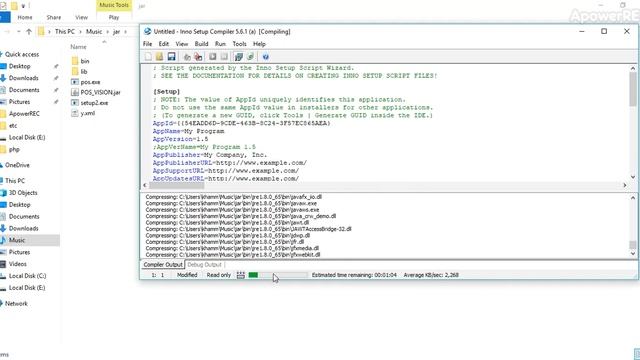
Task: Click compiler output scrollbar down arrow
Action: [x=633, y=253]
